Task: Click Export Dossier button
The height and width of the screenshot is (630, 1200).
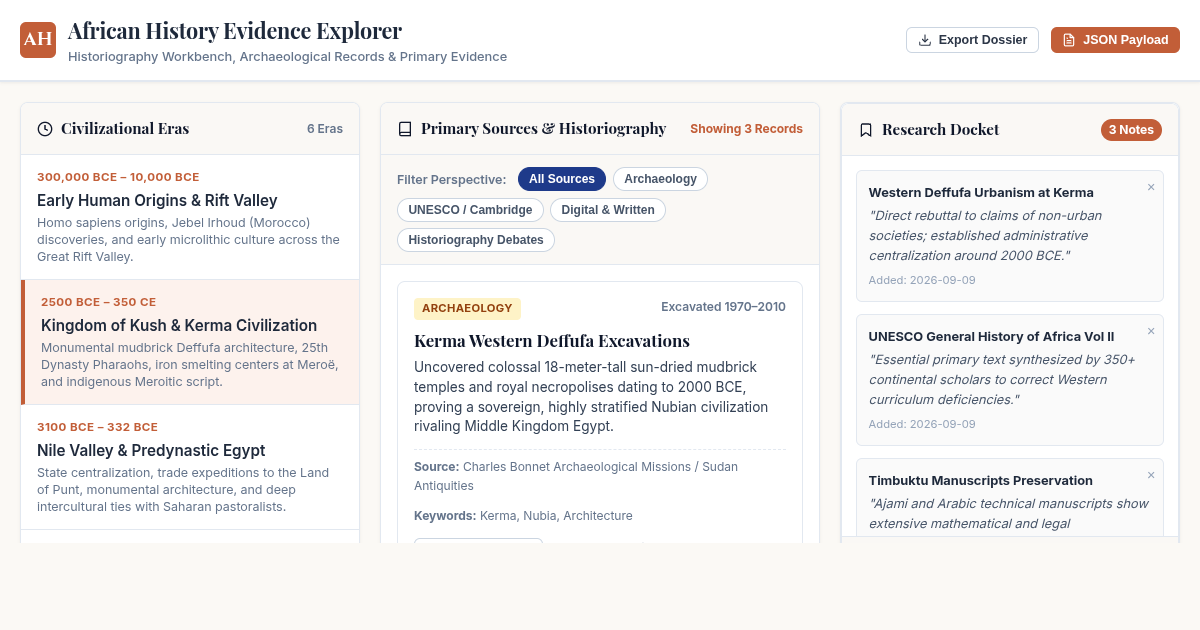Action: click(972, 40)
